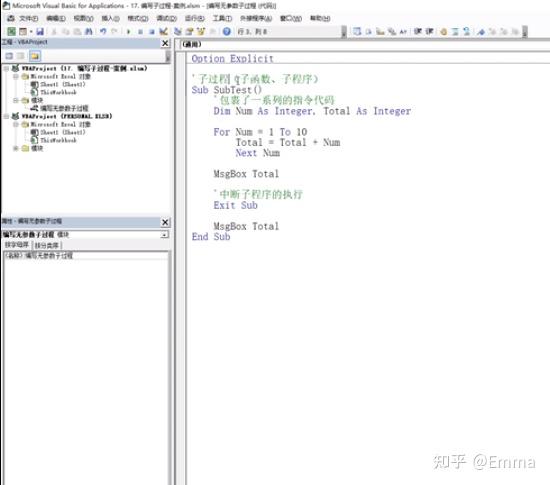
Task: Open the 插入 (Insert) menu
Action: [110, 18]
